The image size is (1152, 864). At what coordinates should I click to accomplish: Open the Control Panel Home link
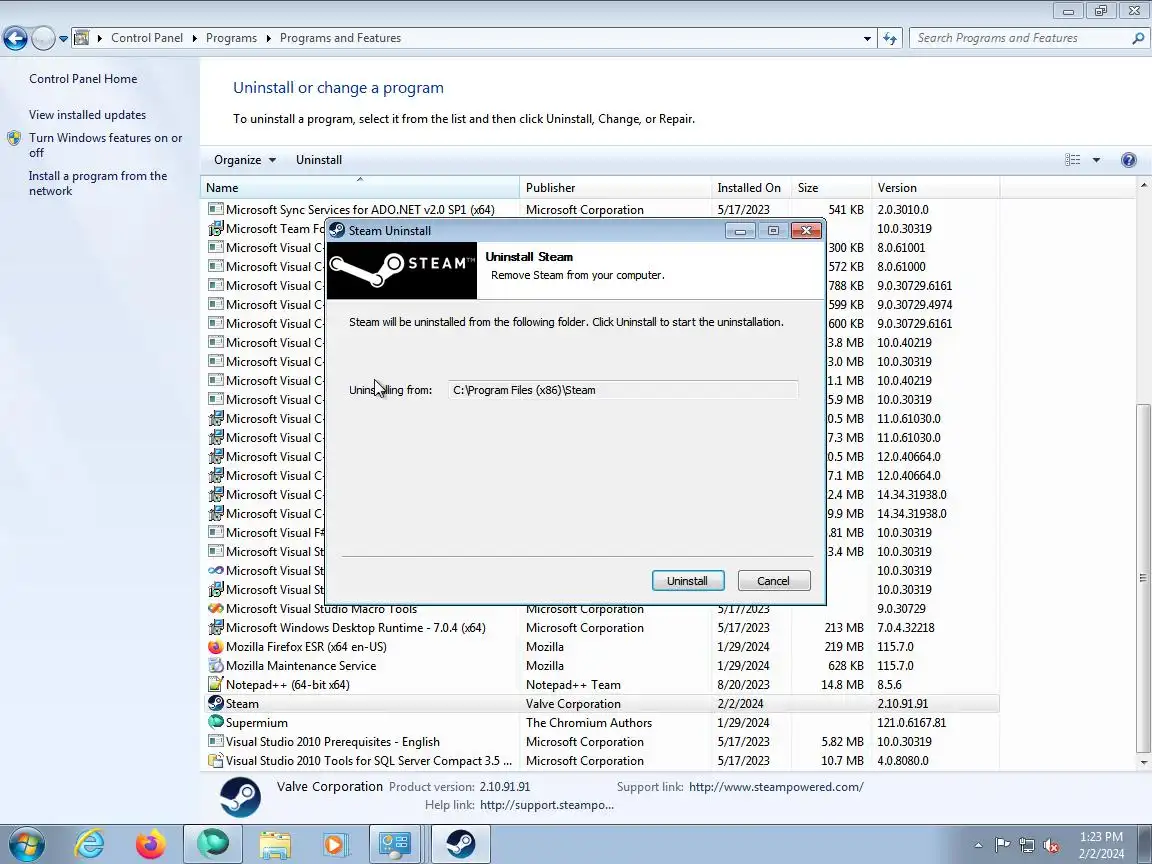(x=83, y=79)
